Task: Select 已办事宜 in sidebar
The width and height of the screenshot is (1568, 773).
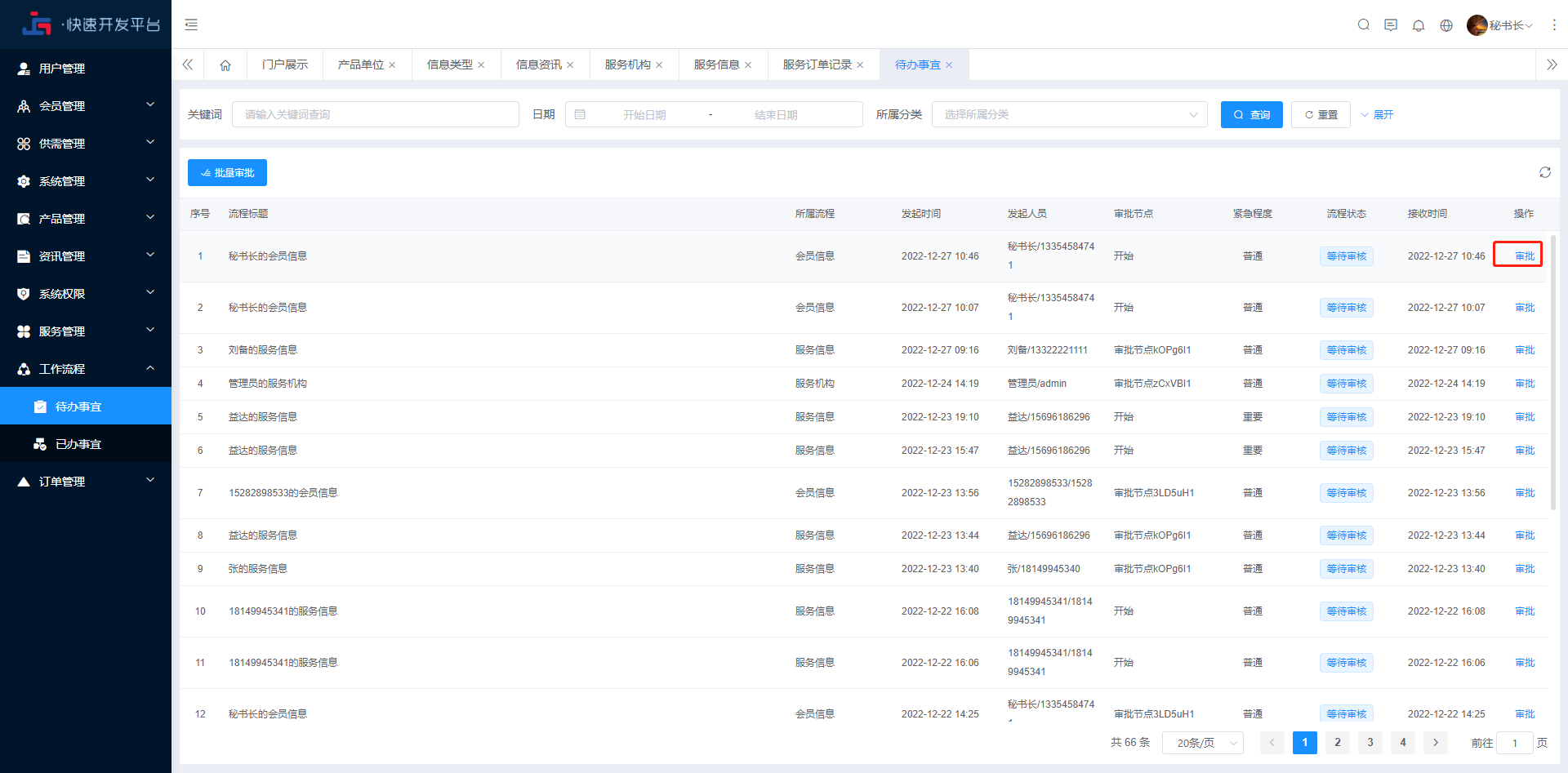Action: click(x=86, y=444)
